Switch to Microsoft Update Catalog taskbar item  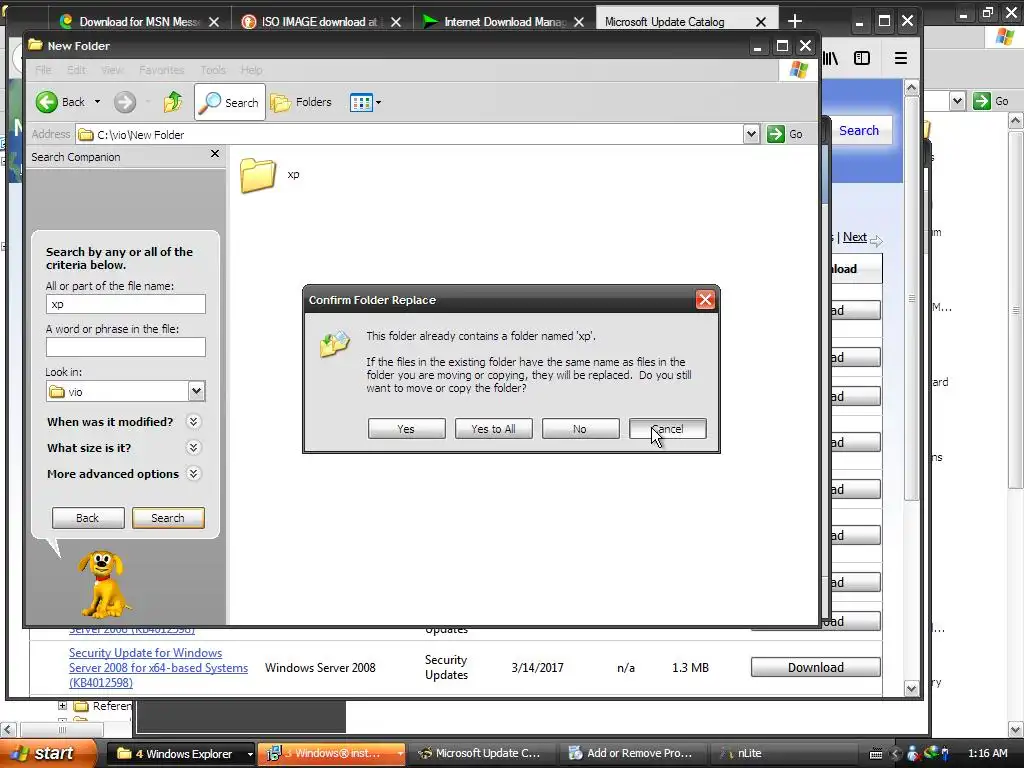481,753
